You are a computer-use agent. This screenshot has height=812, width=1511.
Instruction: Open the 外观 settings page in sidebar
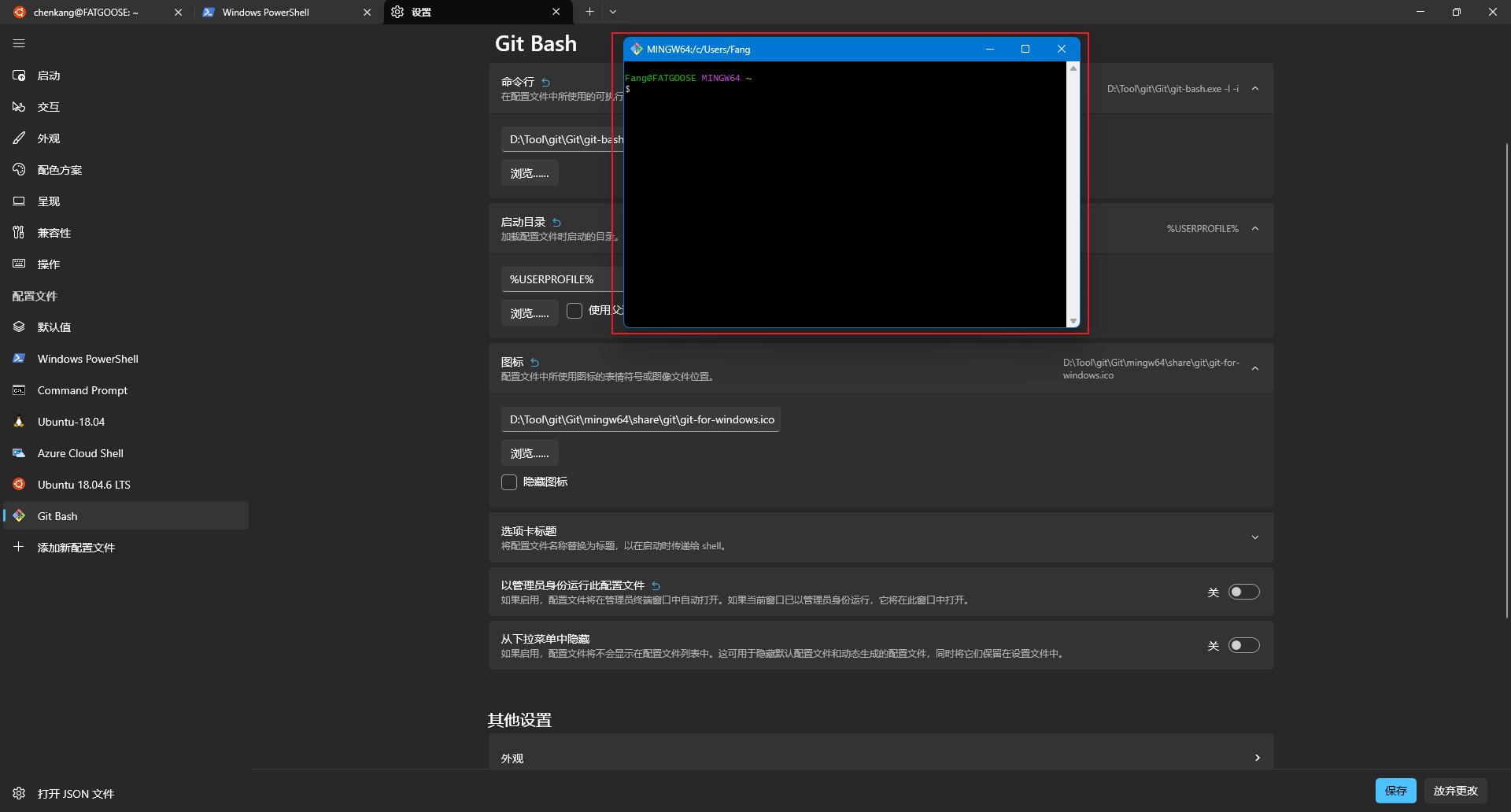[126, 138]
